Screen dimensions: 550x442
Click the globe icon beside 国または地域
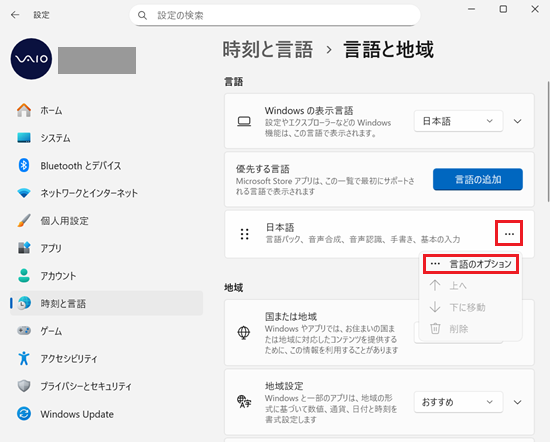point(244,332)
